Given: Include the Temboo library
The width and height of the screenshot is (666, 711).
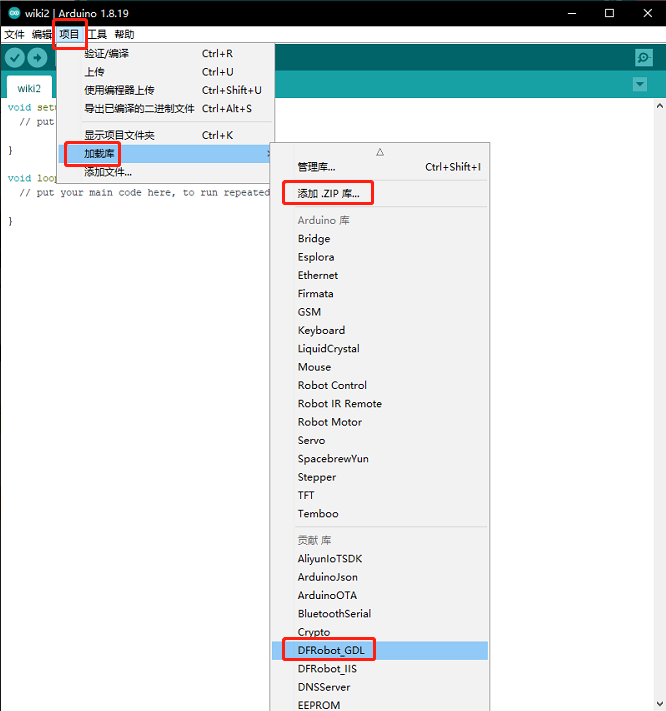Looking at the screenshot, I should point(380,514).
